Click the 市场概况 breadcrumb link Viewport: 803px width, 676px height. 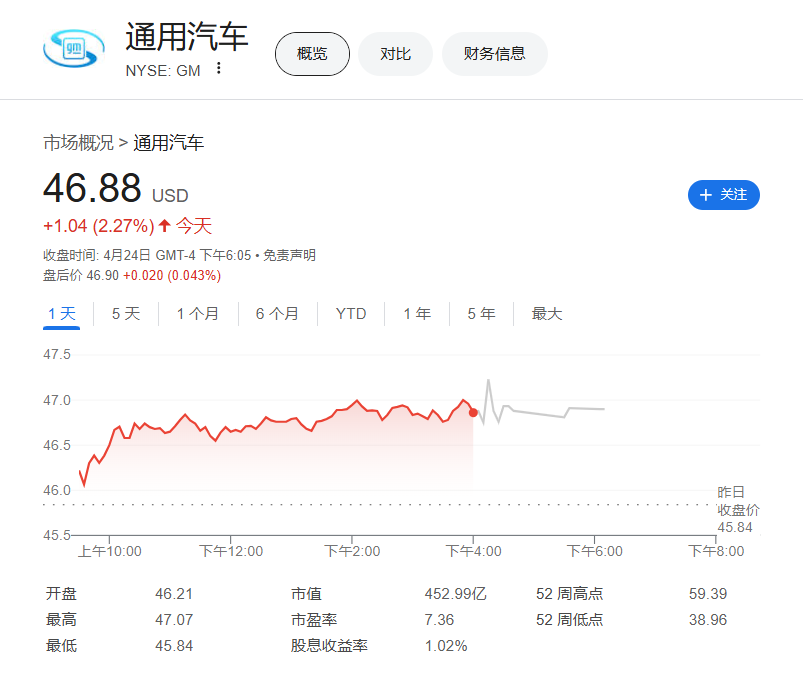78,143
